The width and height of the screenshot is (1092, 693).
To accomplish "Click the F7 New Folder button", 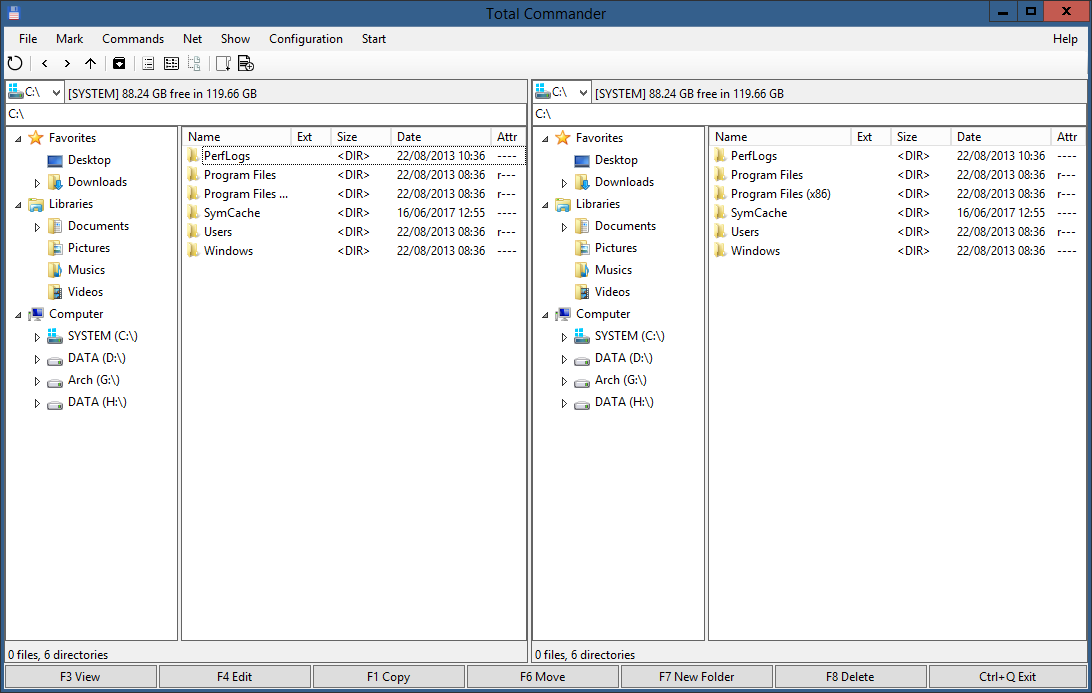I will point(696,676).
